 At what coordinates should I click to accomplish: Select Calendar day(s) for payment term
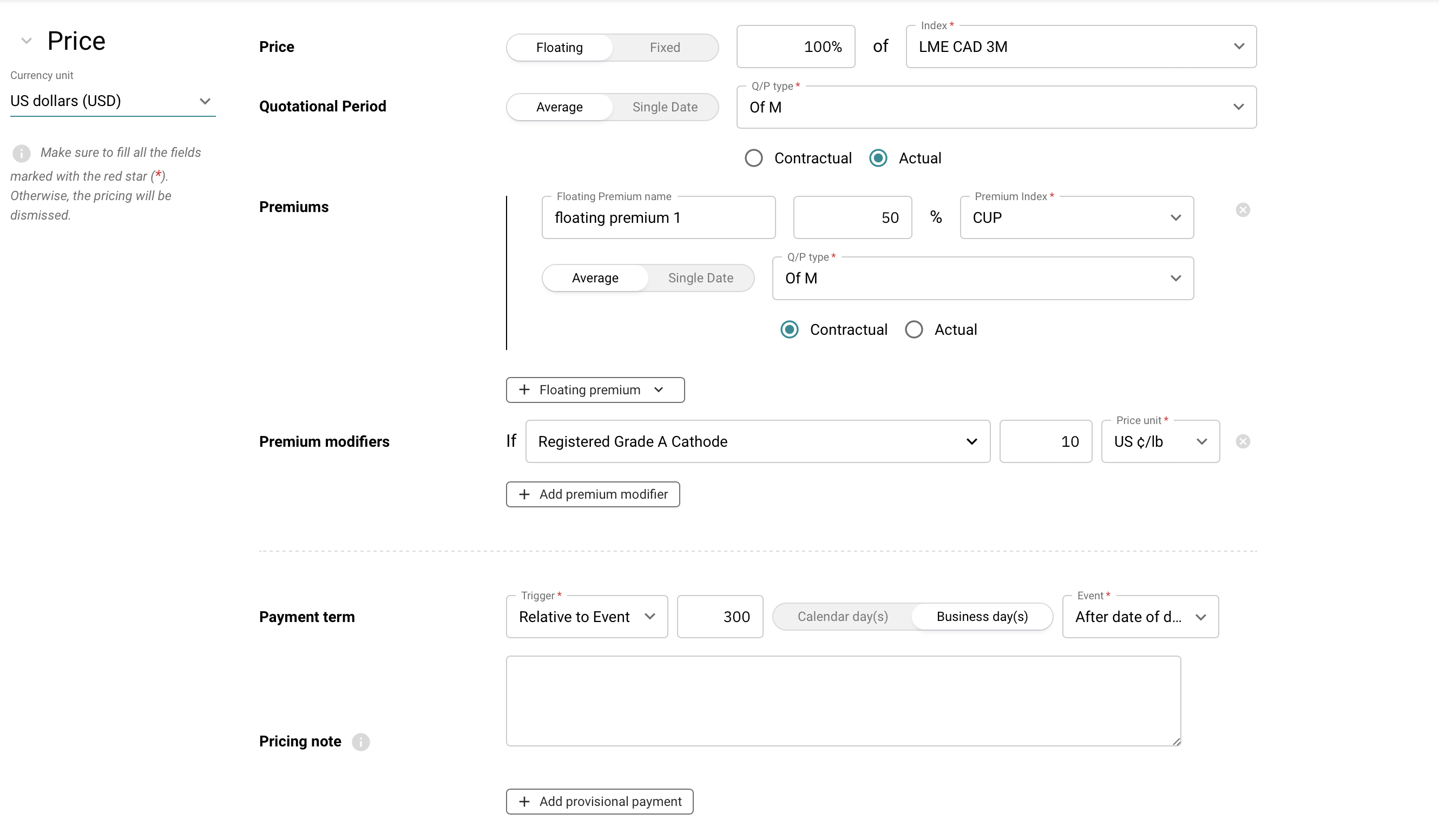(842, 616)
